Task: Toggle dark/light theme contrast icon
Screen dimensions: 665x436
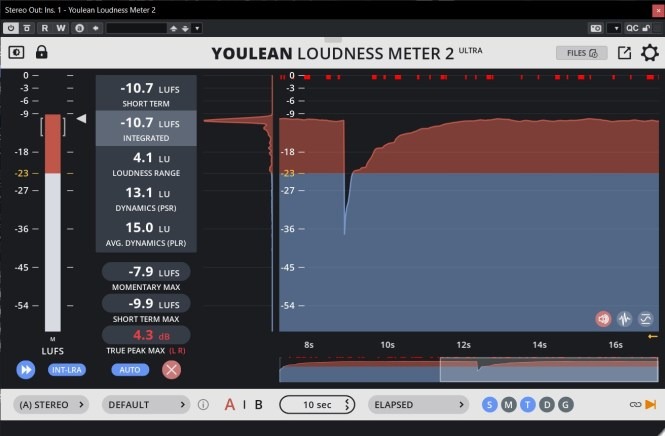Action: point(17,52)
